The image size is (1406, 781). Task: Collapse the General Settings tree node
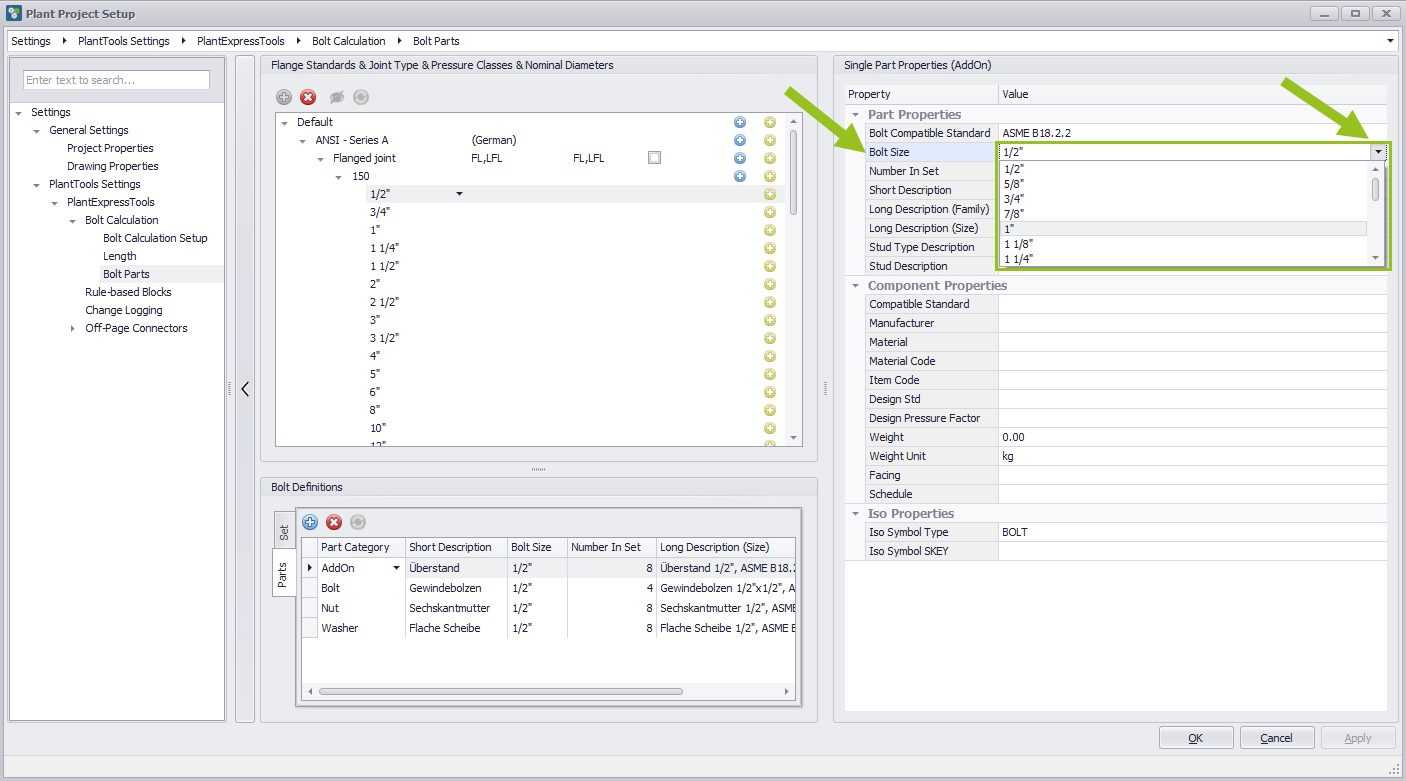[37, 130]
